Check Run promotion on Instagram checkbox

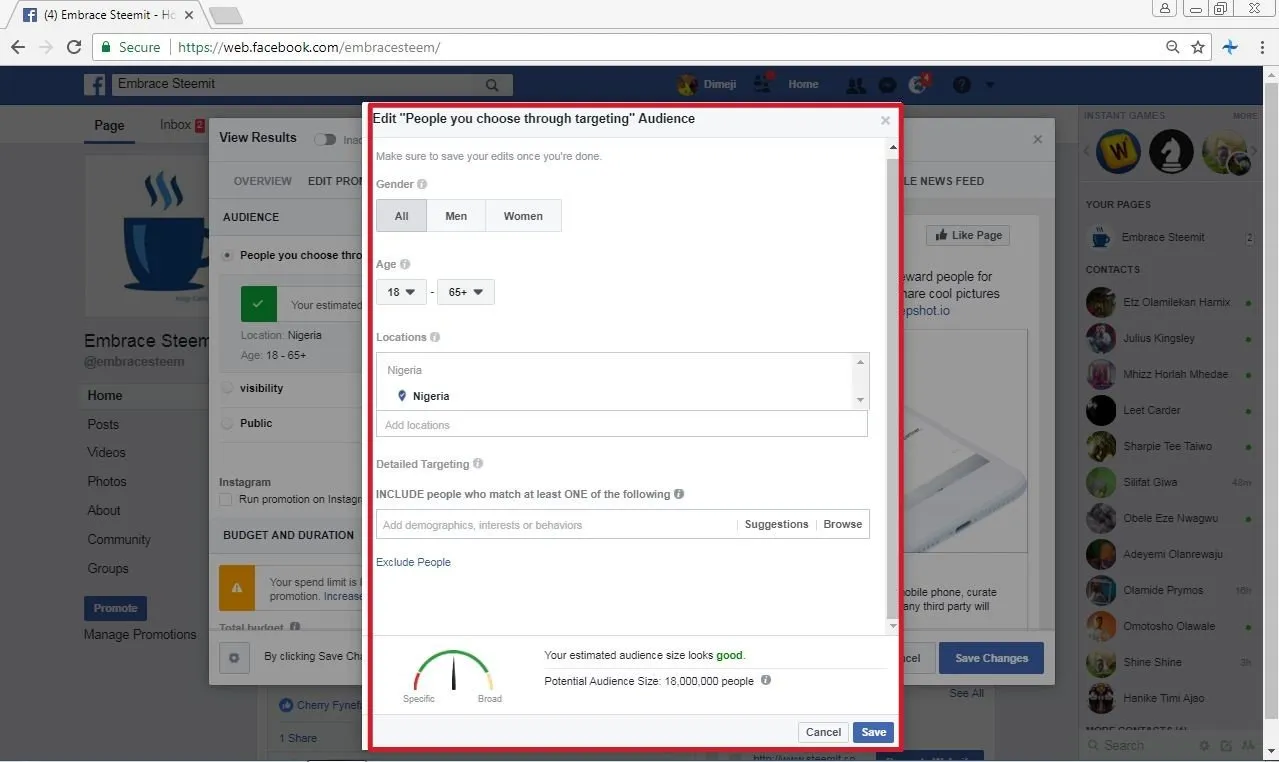click(226, 499)
